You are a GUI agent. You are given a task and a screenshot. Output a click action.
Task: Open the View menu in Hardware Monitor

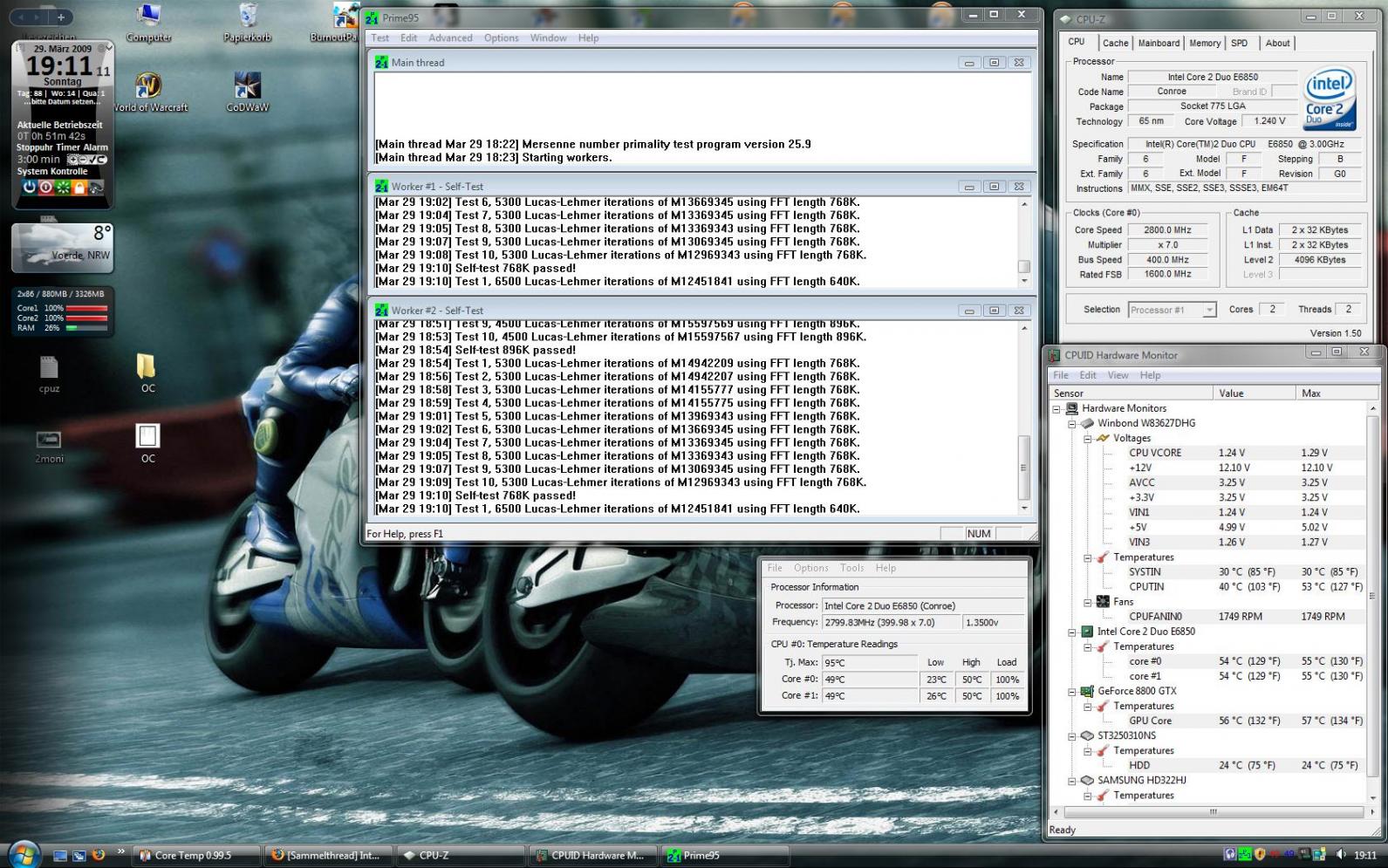1118,375
